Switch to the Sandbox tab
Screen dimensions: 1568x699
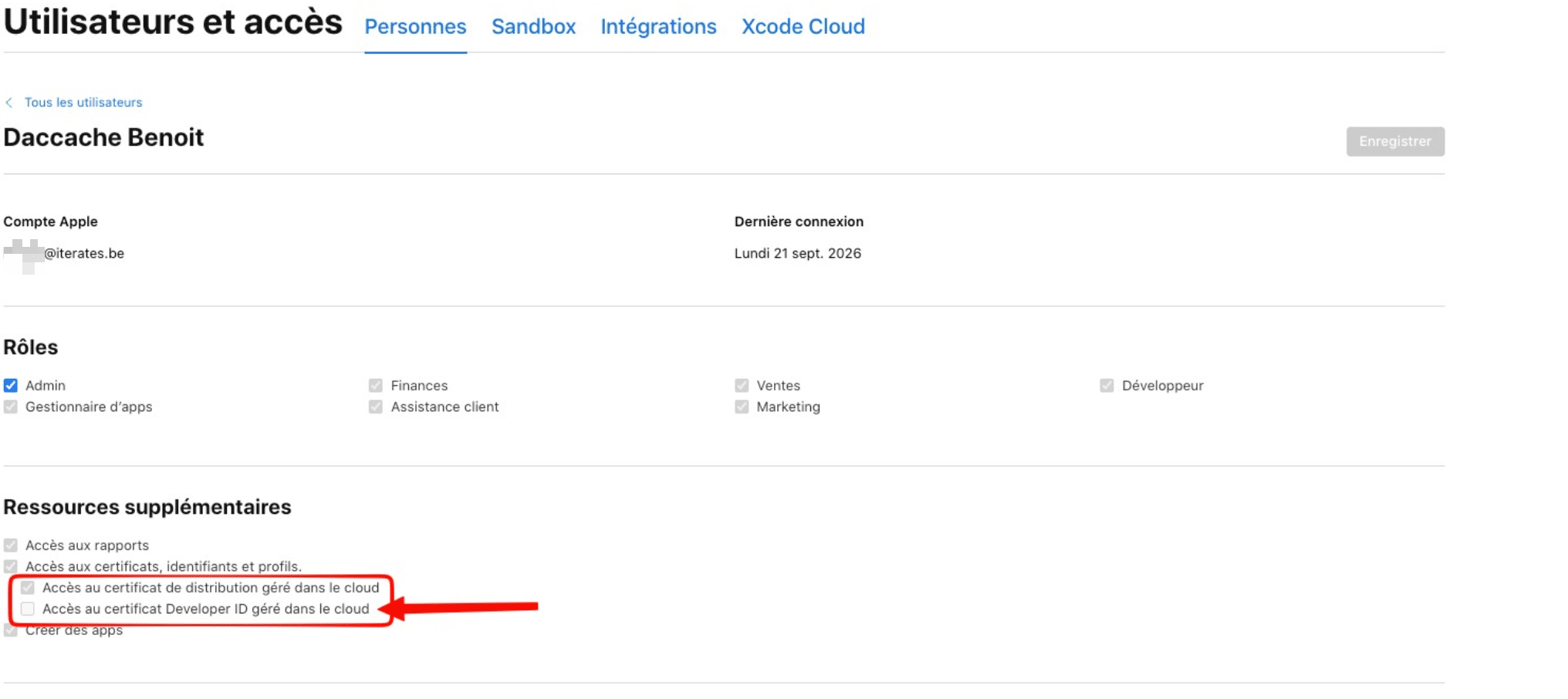[x=533, y=26]
